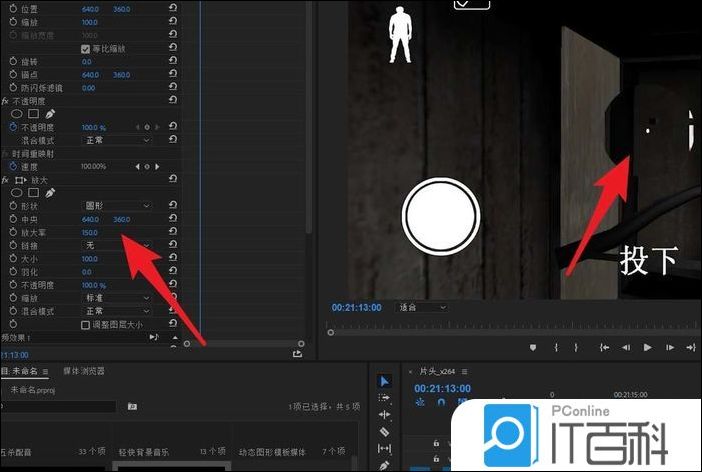
Task: Click the 大小 value 100.0
Action: point(90,258)
